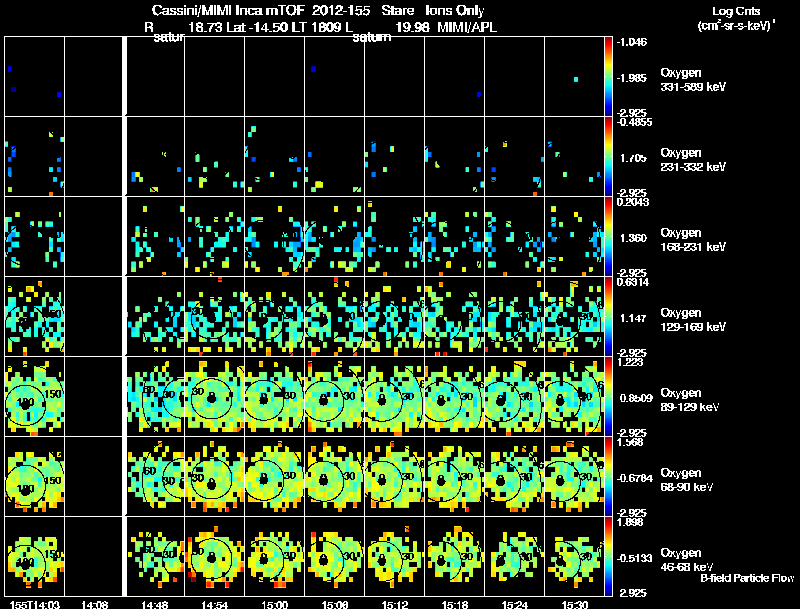Click the 14:54 time axis label
The width and height of the screenshot is (800, 609).
pos(214,604)
